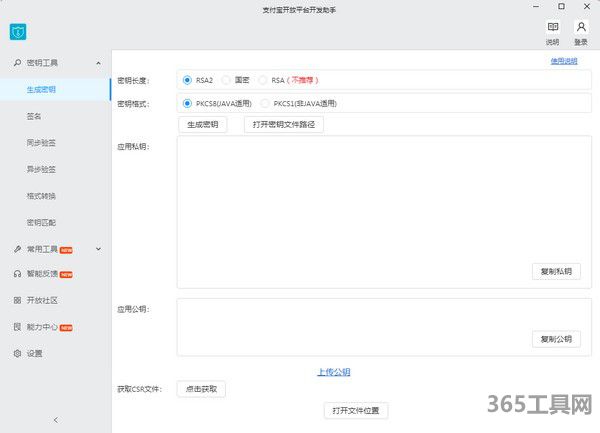The image size is (600, 433).
Task: Collapse the sidebar with bottom arrow
Action: pos(55,420)
